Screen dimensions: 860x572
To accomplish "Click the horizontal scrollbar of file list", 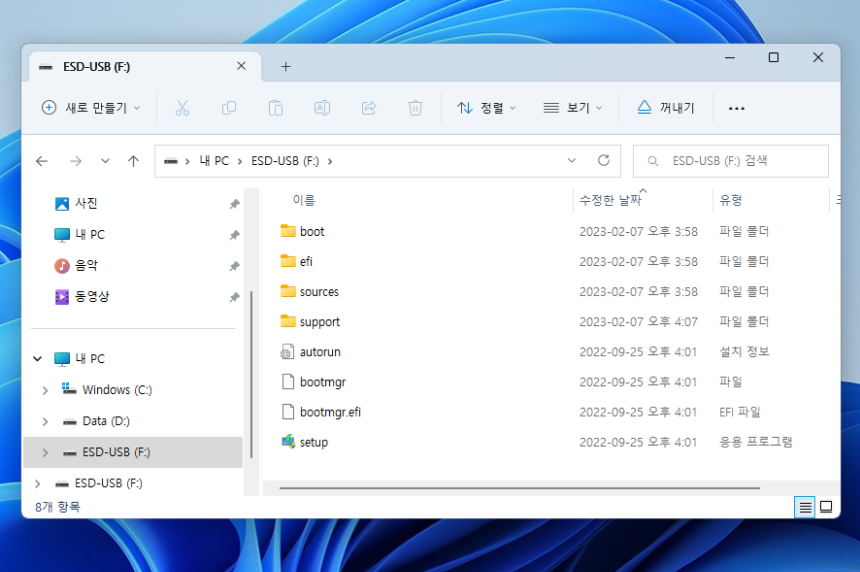I will [x=519, y=488].
